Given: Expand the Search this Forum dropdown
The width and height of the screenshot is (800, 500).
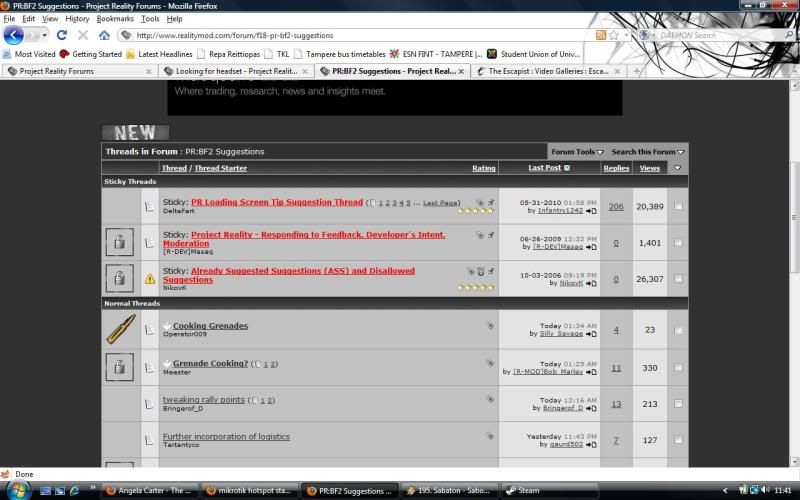Looking at the screenshot, I should tap(648, 152).
